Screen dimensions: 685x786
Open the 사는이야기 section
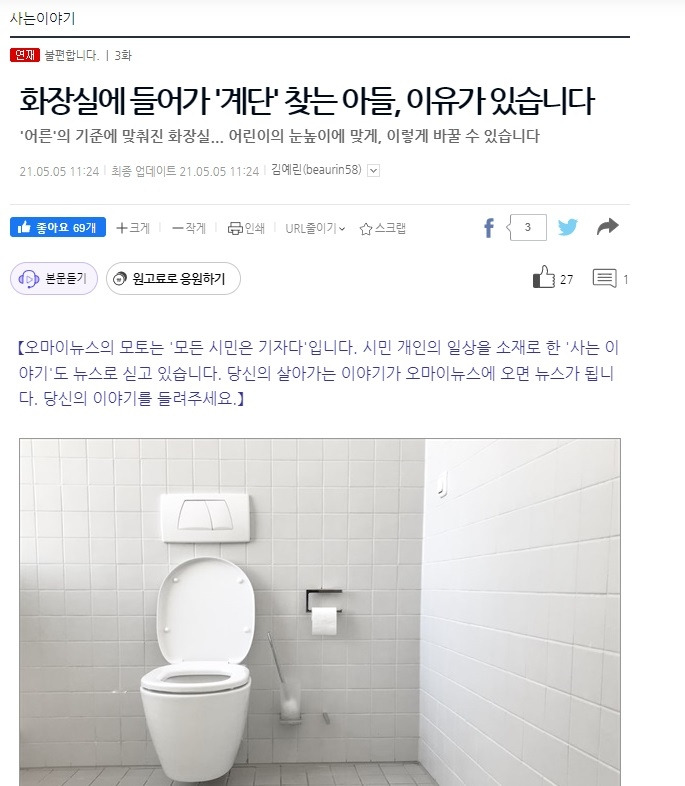(x=43, y=19)
